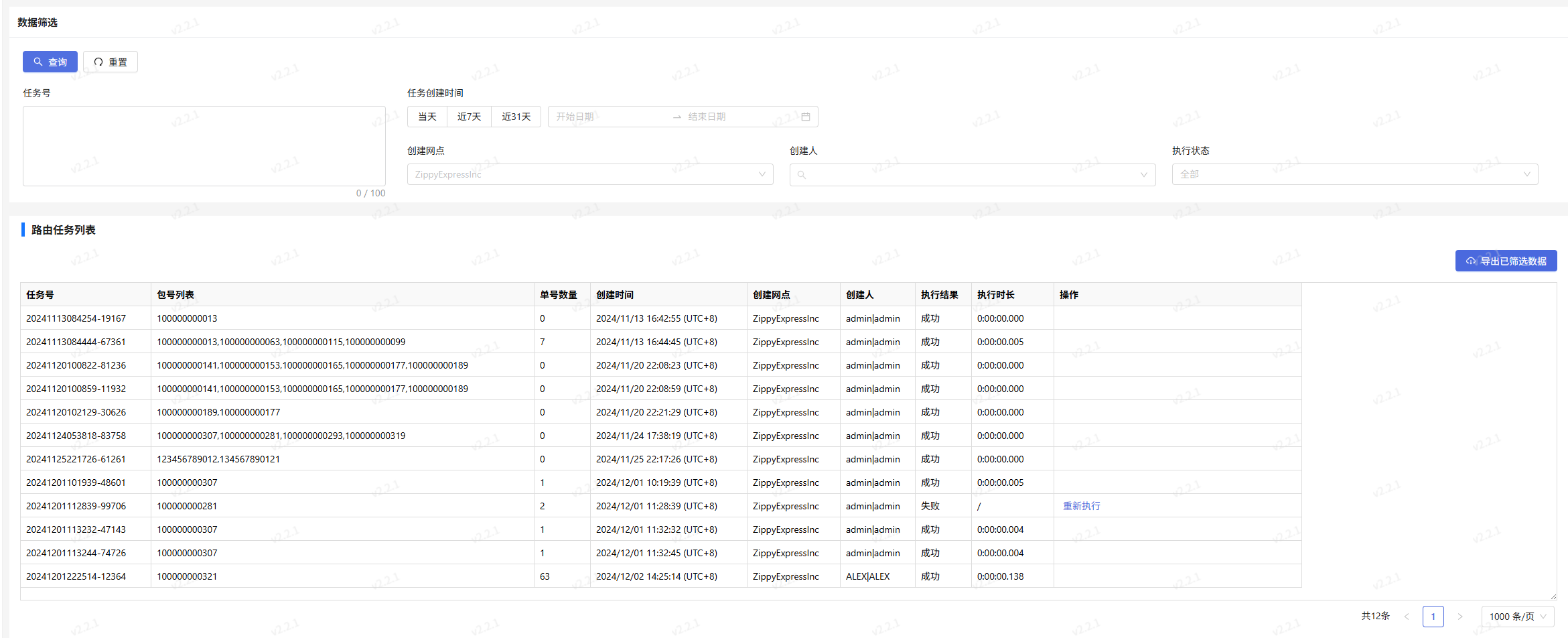Select the 当天 time filter
1568x638 pixels.
pos(427,117)
